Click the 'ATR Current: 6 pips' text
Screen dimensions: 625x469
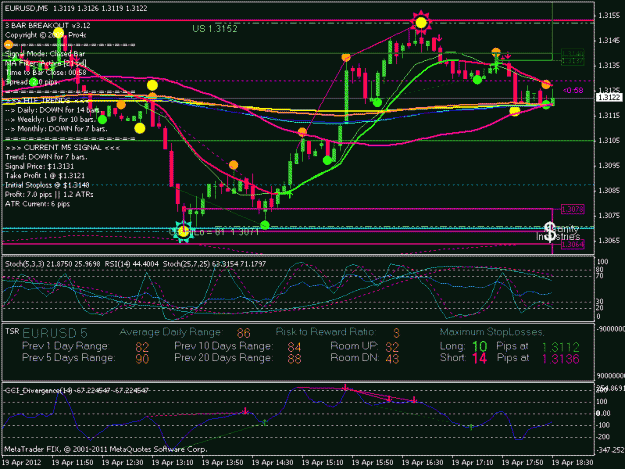(37, 204)
